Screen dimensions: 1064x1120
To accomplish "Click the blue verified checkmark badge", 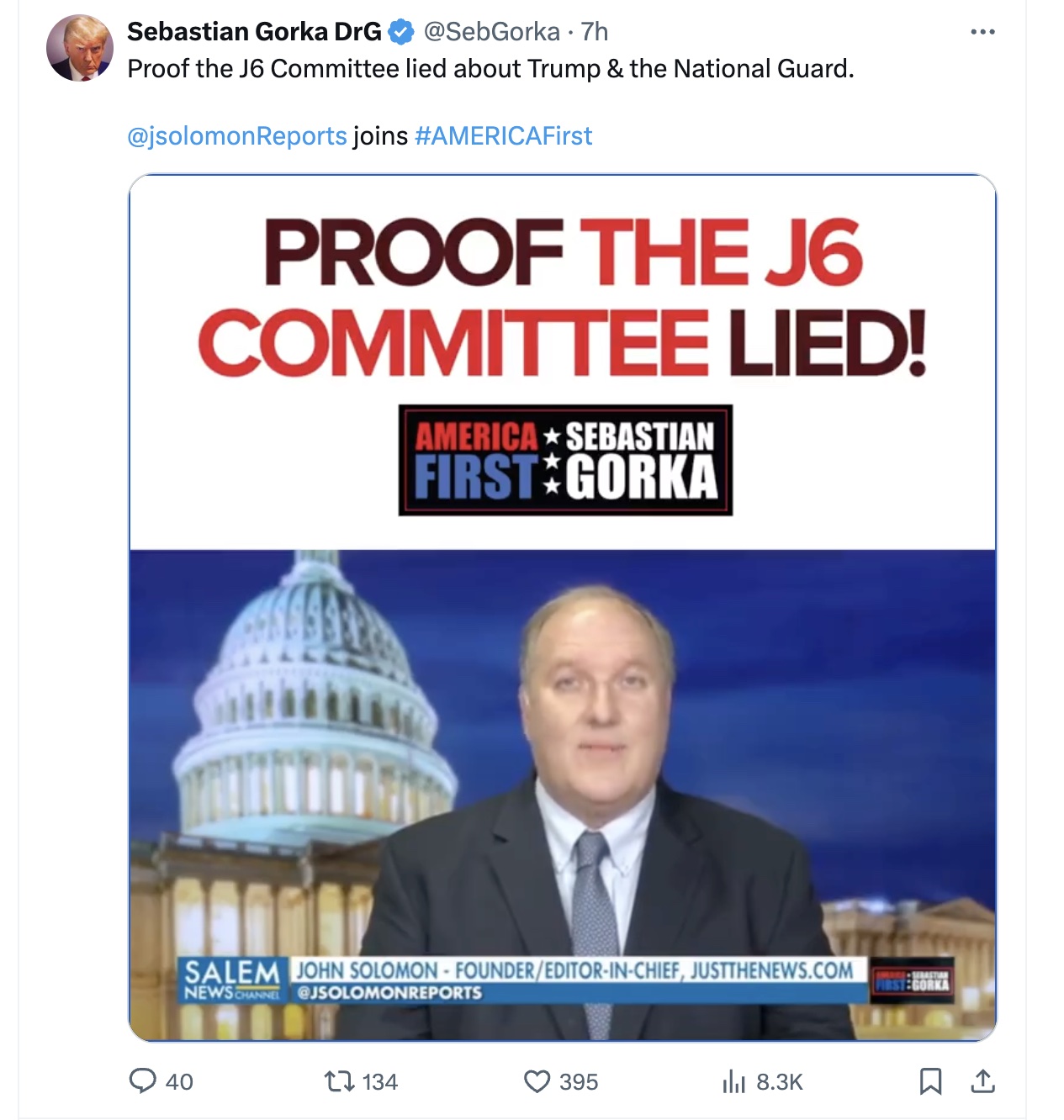I will (401, 32).
